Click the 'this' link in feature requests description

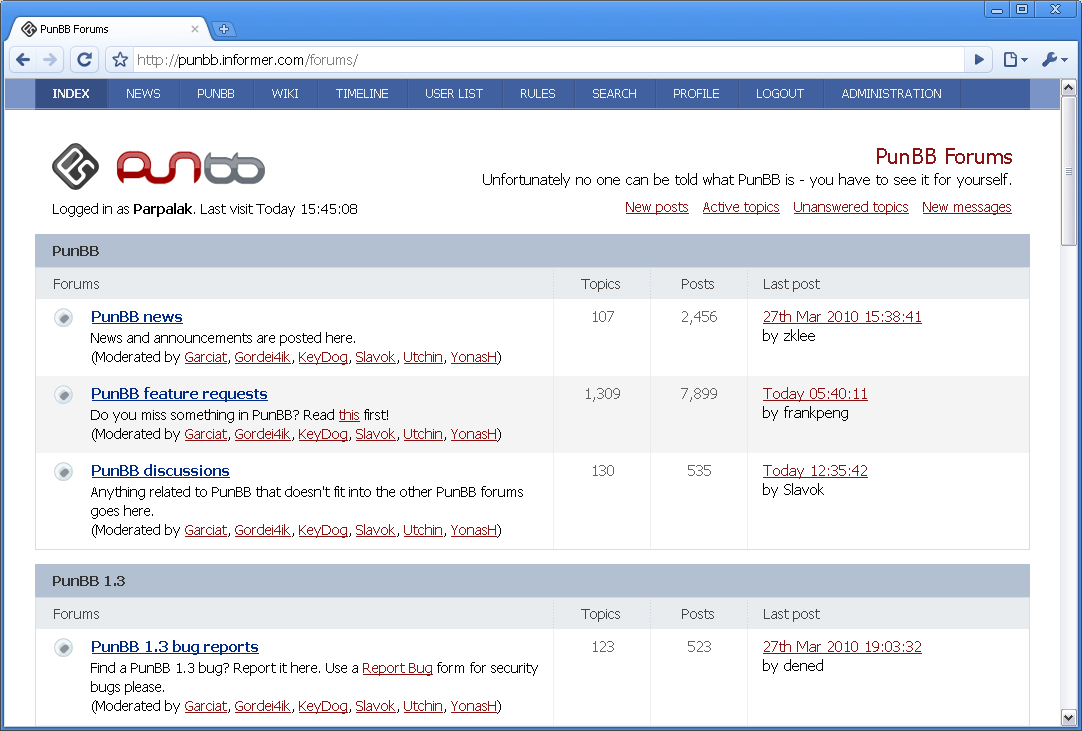[x=349, y=415]
